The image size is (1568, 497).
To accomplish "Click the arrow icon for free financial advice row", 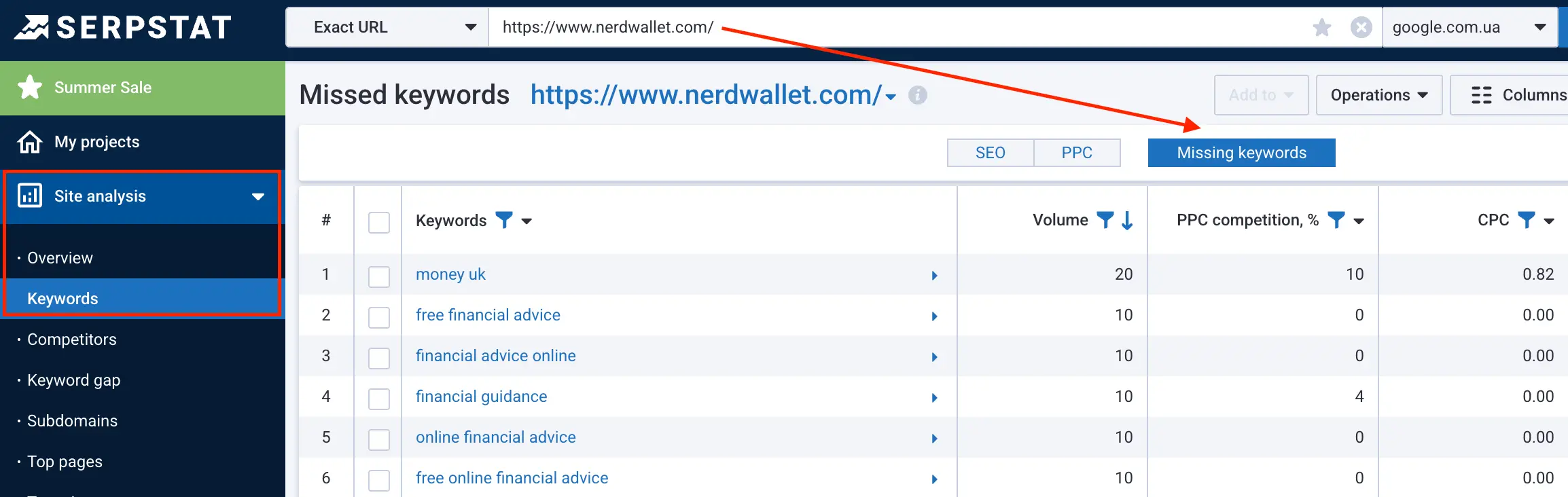I will tap(935, 316).
